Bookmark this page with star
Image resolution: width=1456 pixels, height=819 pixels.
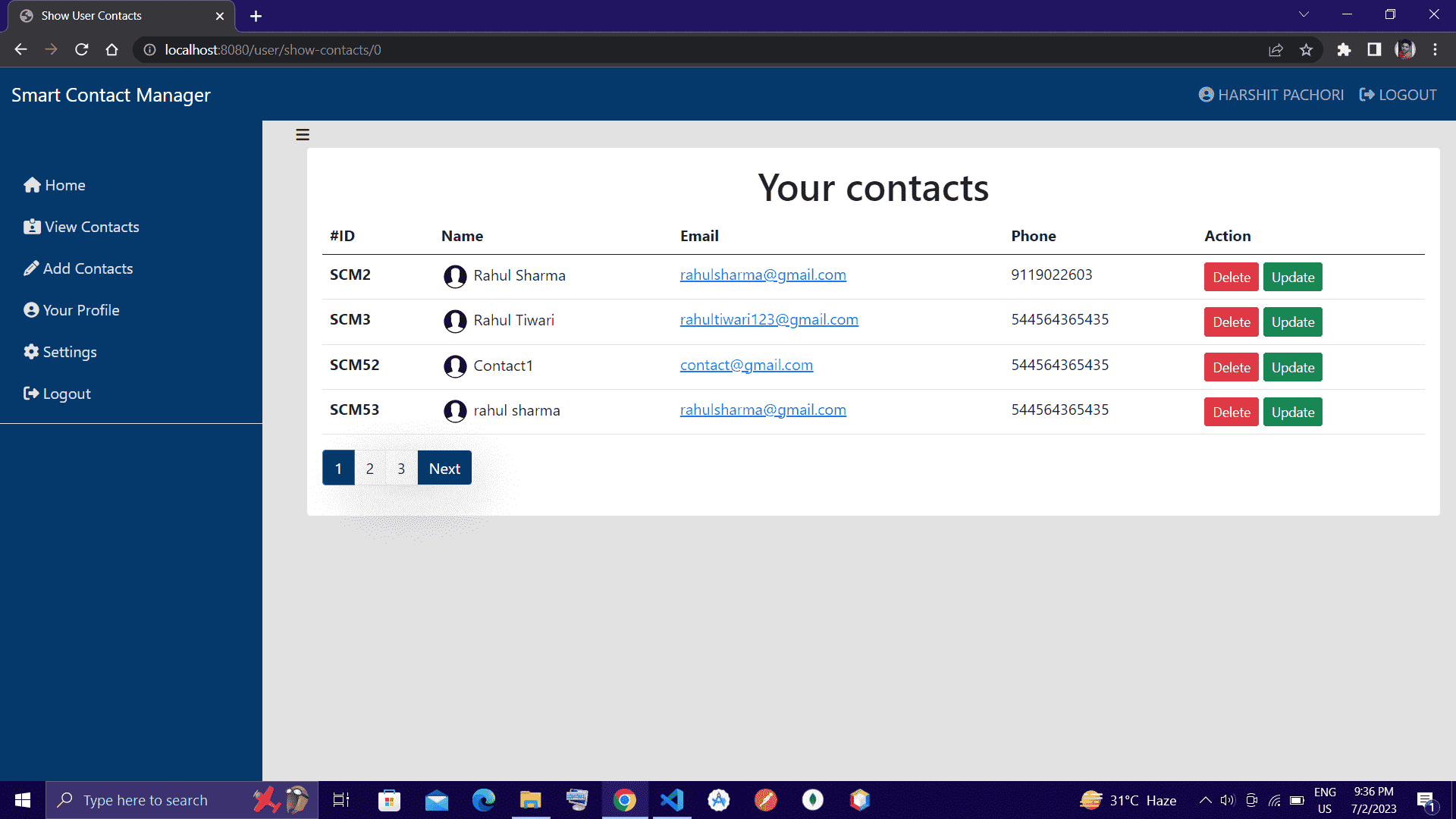pos(1306,49)
